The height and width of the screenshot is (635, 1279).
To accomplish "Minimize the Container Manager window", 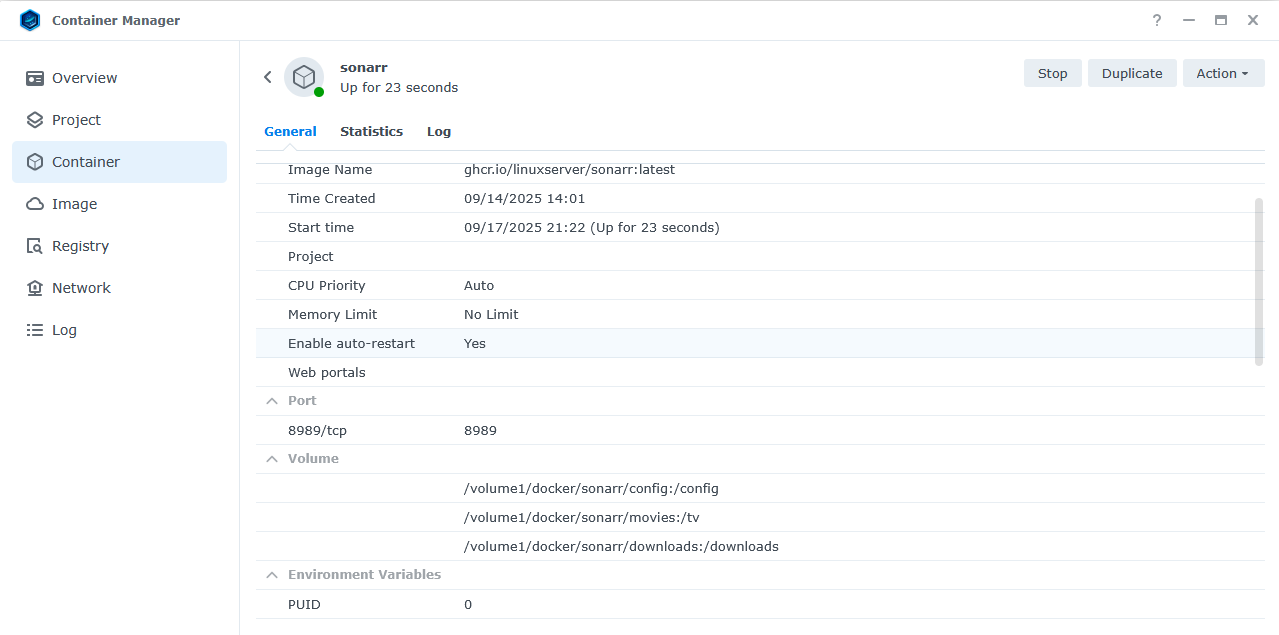I will 1189,20.
